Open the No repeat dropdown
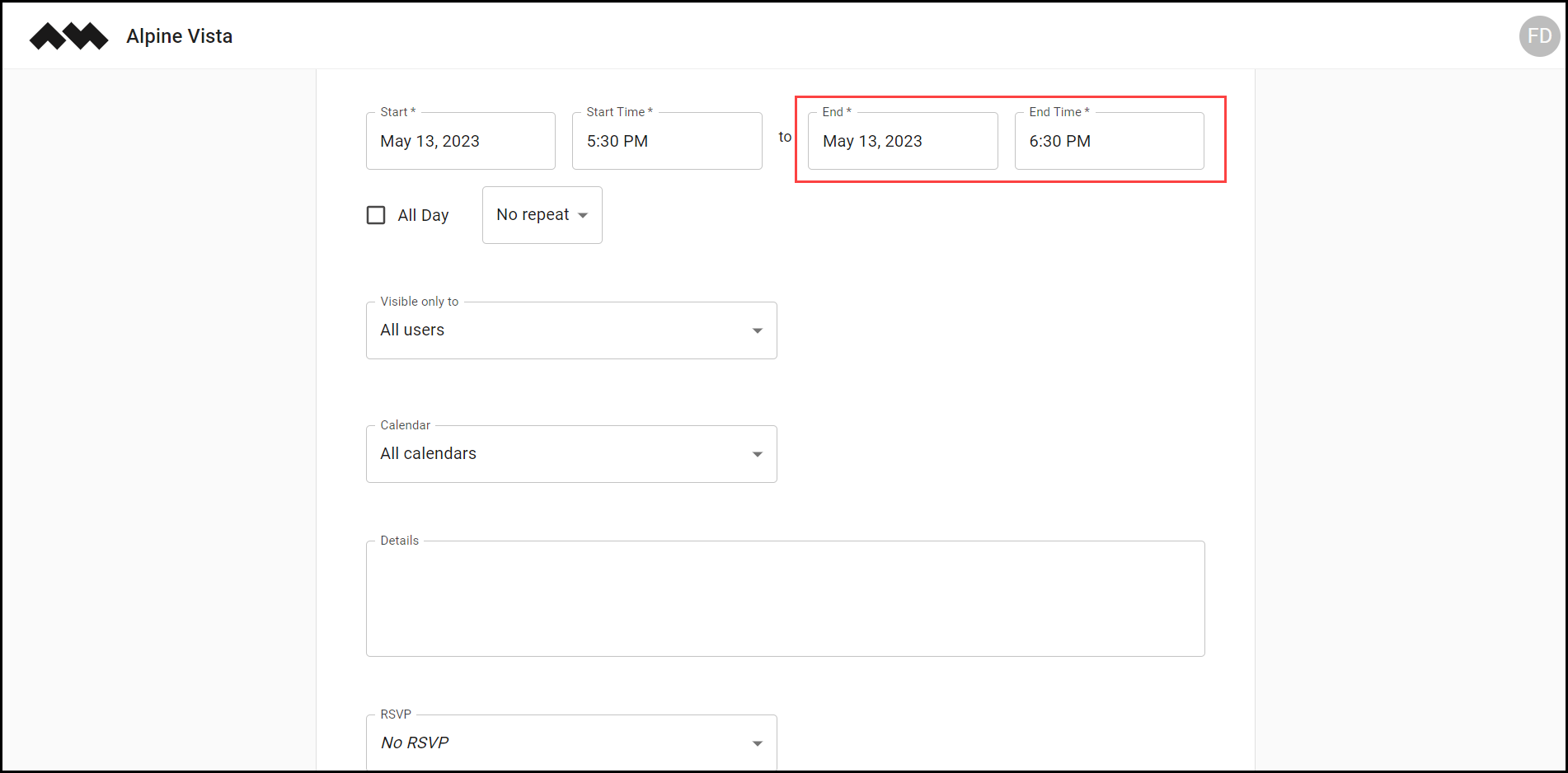This screenshot has height=773, width=1568. (x=542, y=215)
